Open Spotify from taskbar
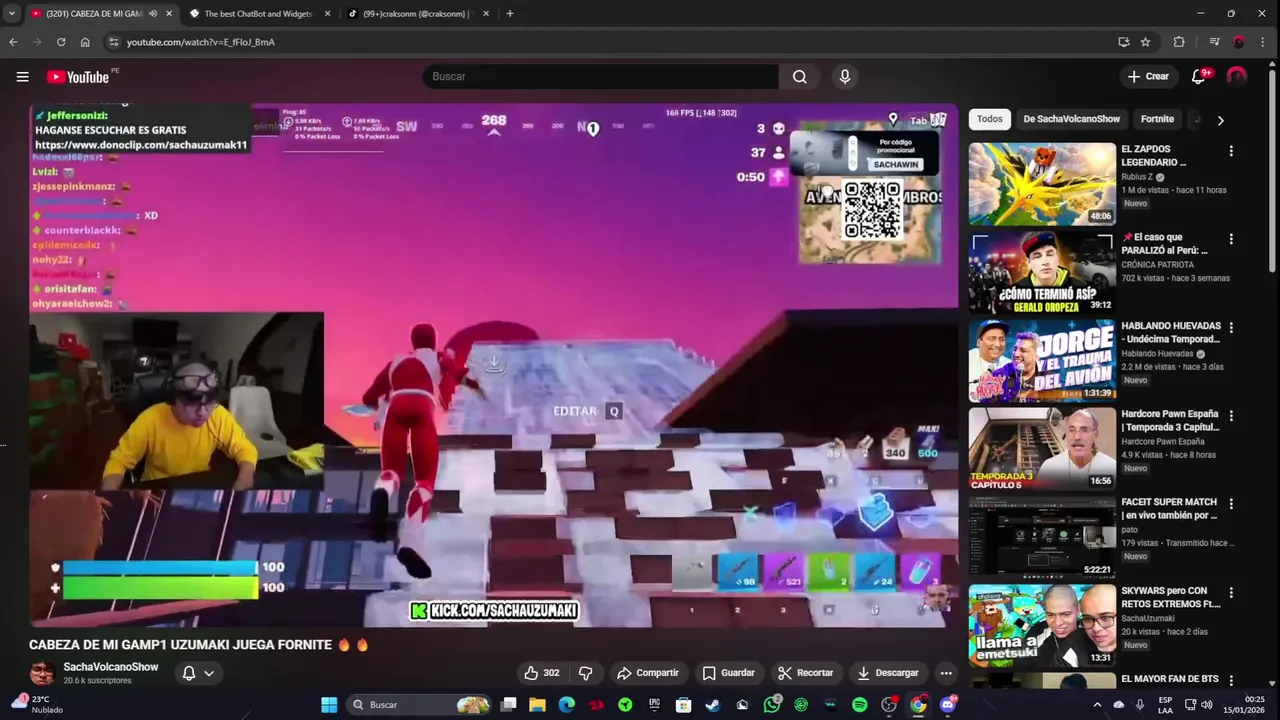 point(860,705)
